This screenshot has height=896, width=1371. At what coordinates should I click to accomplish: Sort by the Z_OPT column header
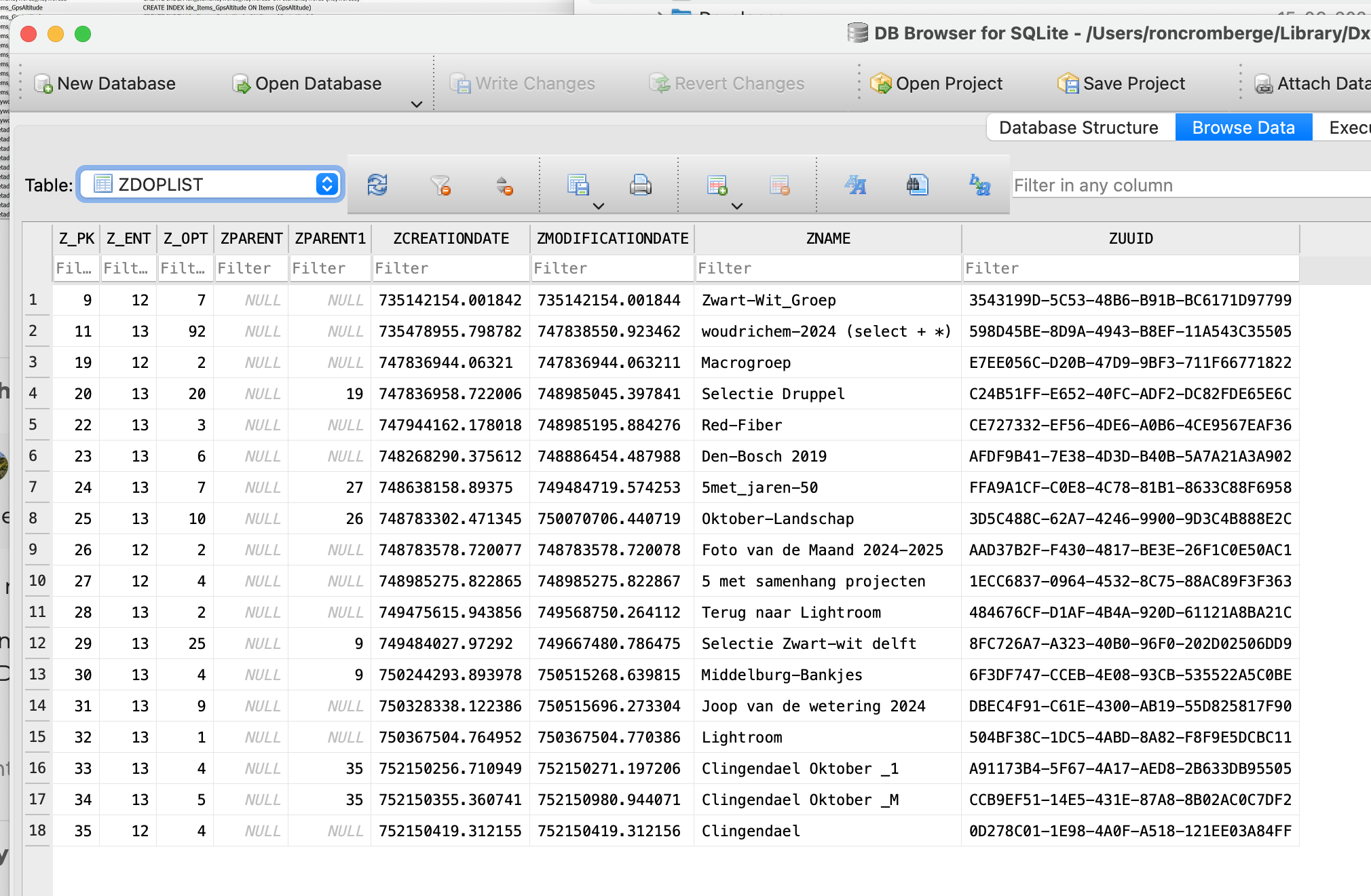pyautogui.click(x=185, y=238)
